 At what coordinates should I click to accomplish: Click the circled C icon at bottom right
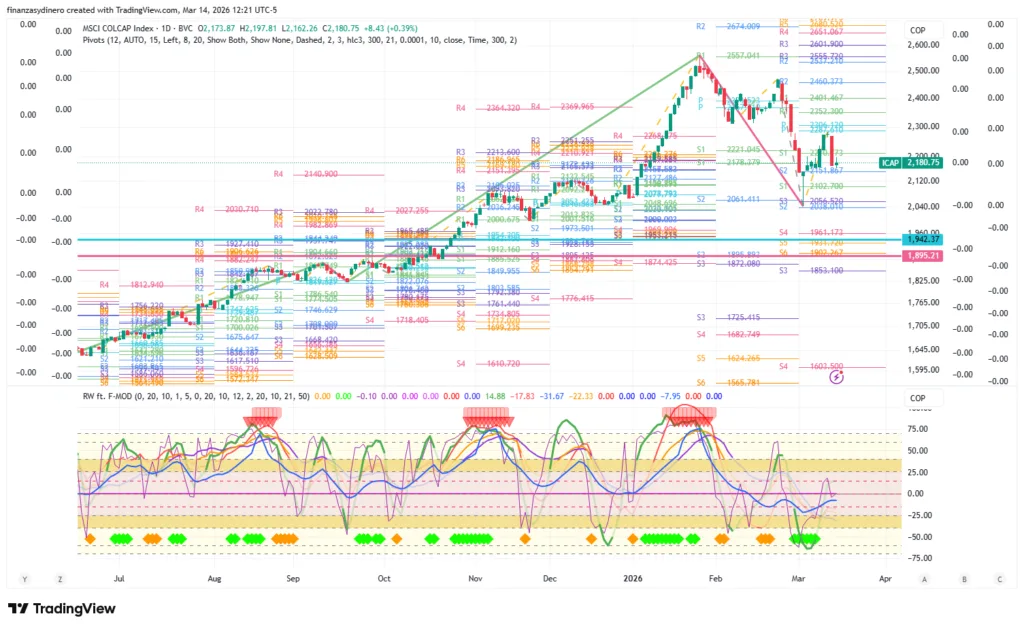tap(999, 579)
